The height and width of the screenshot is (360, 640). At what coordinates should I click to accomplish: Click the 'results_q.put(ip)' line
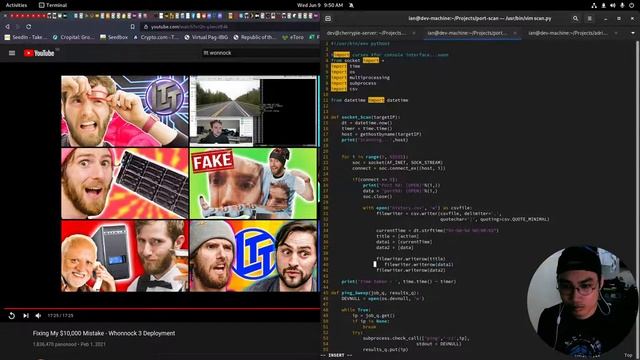[x=385, y=350]
